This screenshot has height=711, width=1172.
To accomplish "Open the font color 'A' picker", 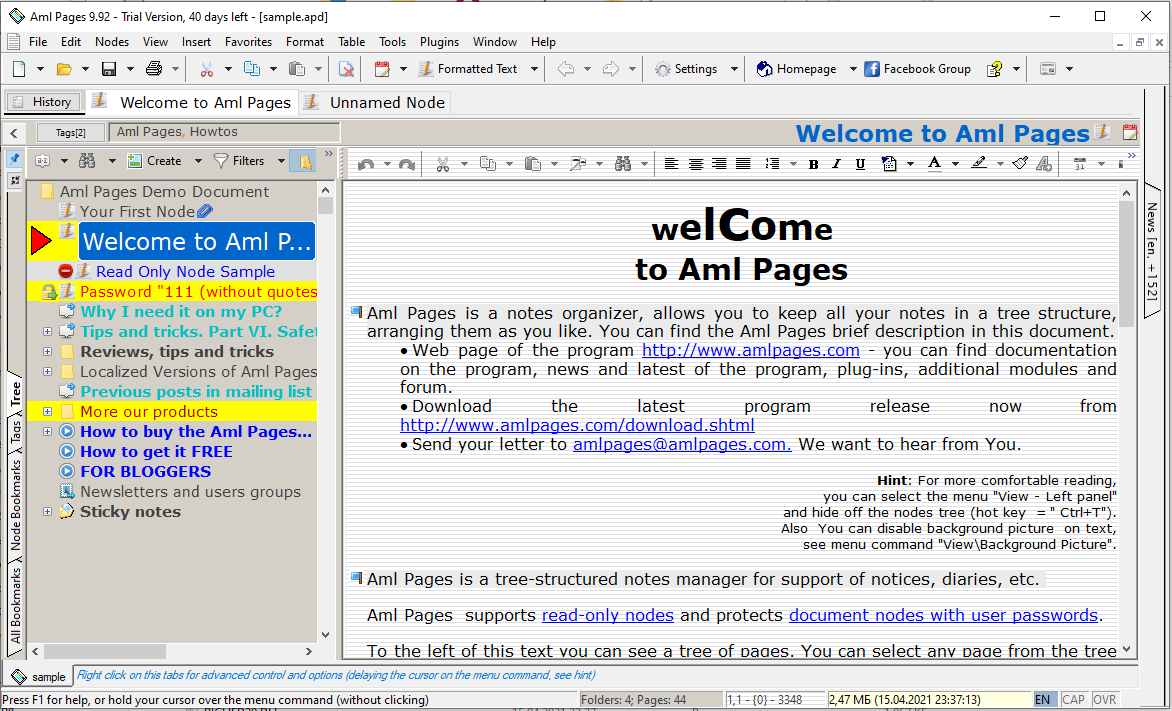I will pos(934,164).
